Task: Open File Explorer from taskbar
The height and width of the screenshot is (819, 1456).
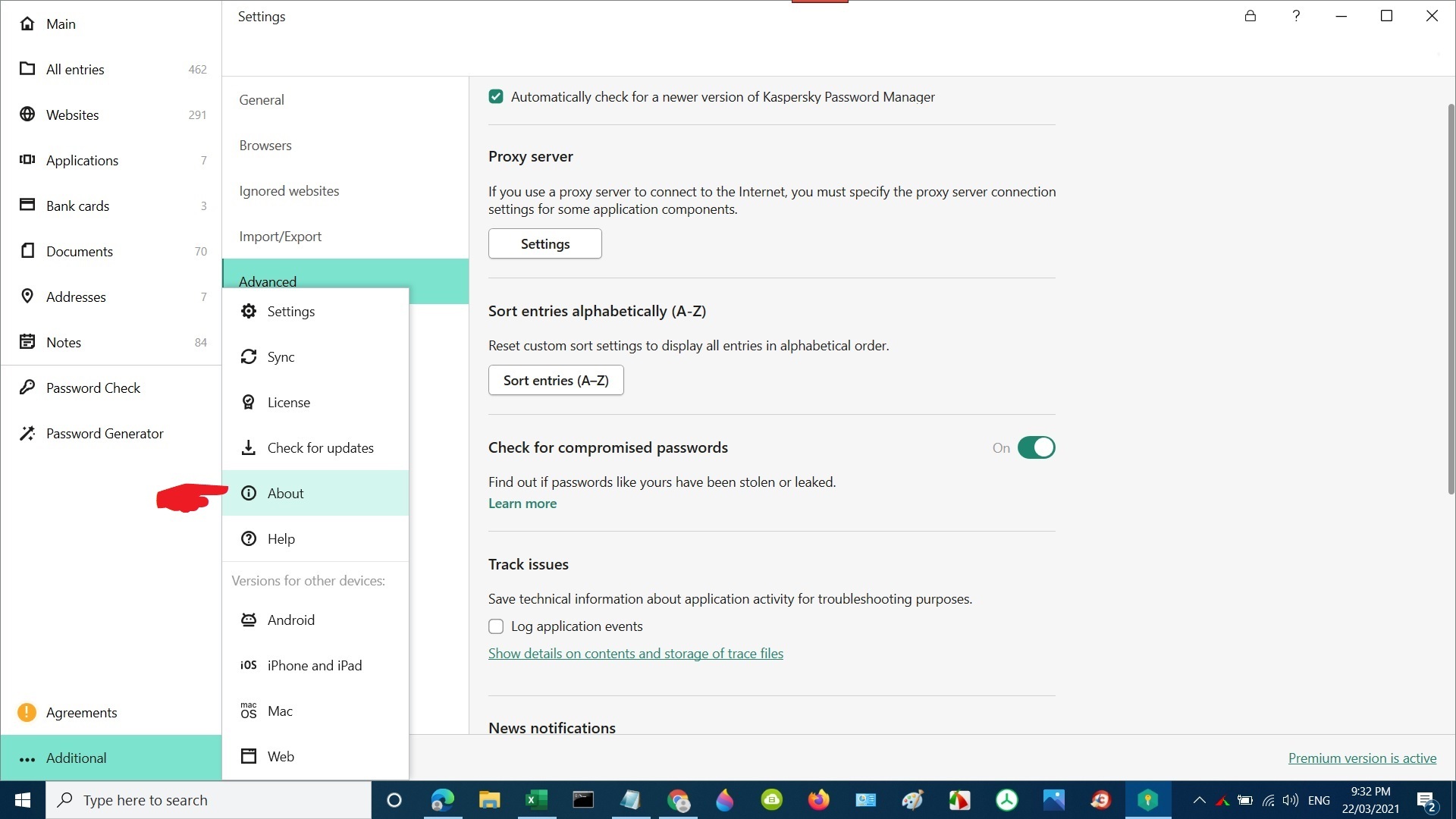Action: 489,800
